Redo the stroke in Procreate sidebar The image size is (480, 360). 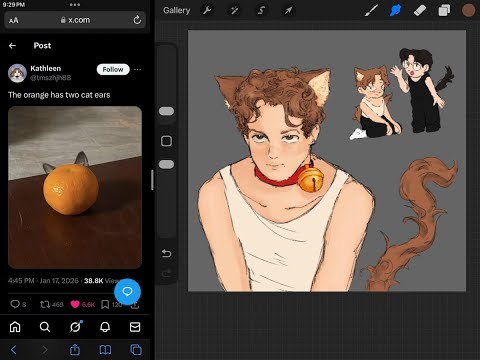[x=166, y=274]
